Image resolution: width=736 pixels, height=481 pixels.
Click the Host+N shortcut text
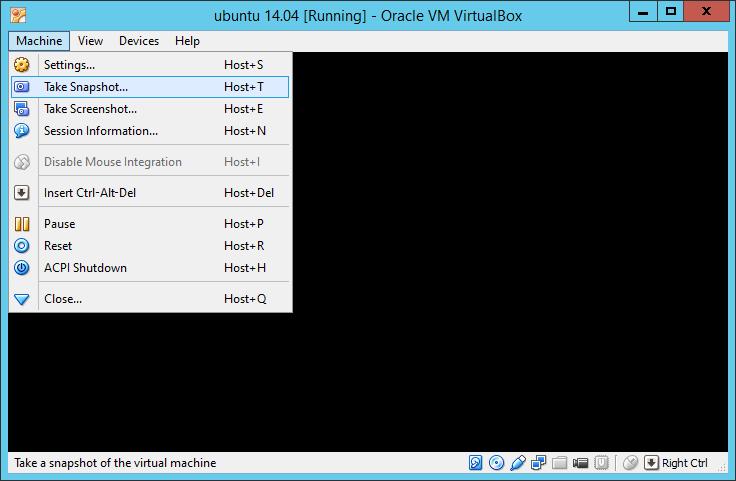[x=245, y=131]
